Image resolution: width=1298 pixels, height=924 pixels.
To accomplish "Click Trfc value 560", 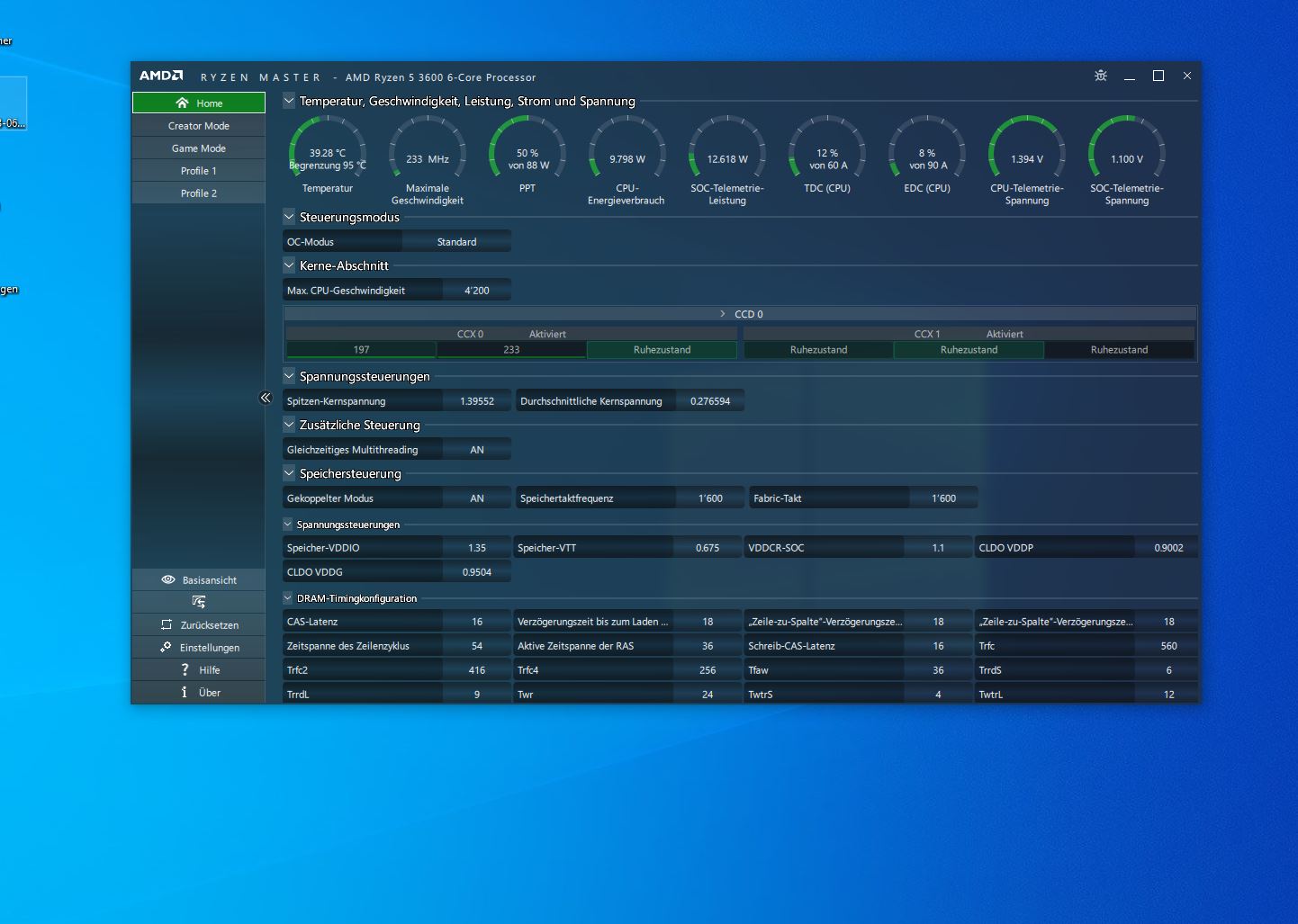I will 1168,646.
